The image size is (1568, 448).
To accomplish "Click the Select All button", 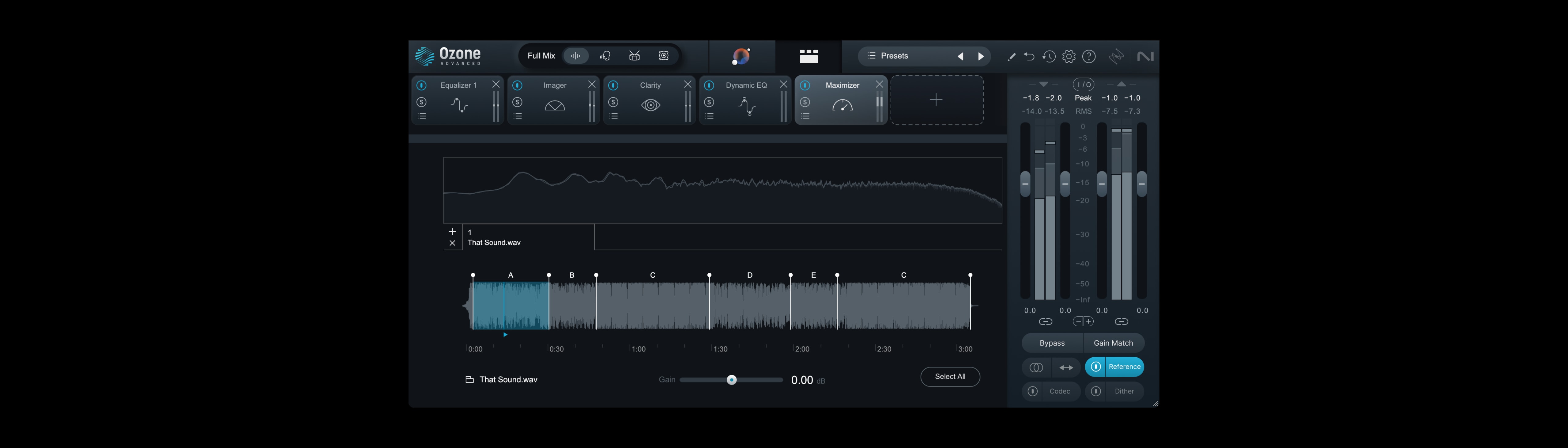I will pos(950,377).
